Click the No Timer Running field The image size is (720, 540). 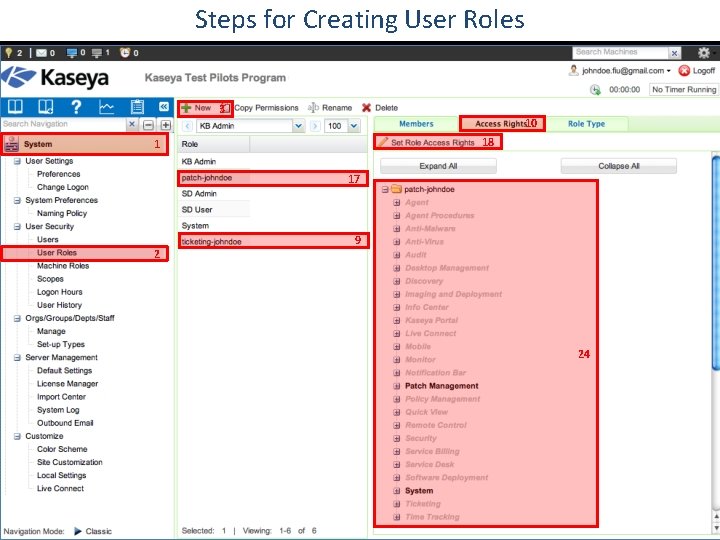[684, 90]
